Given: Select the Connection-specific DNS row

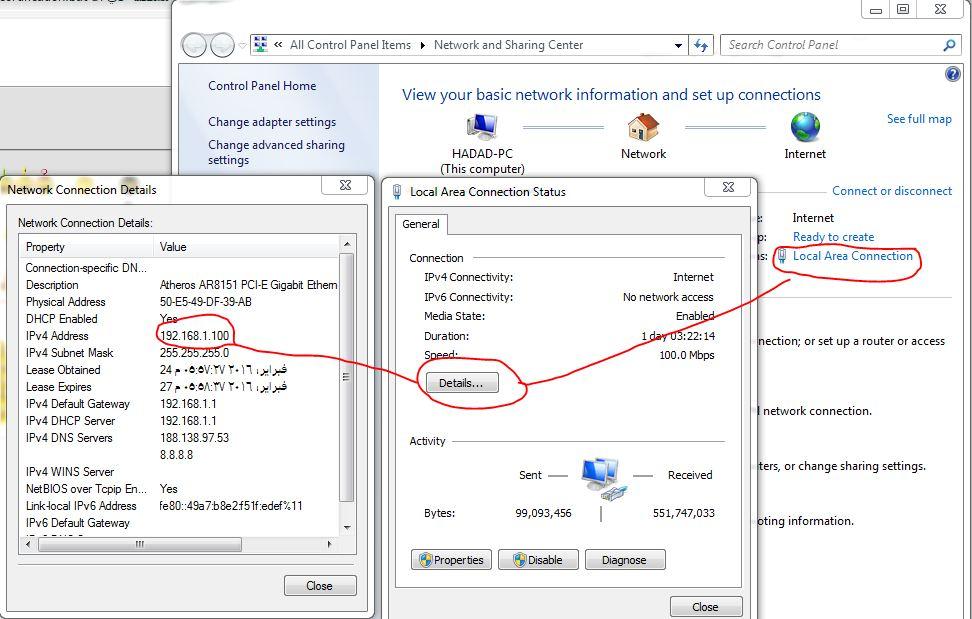Looking at the screenshot, I should (x=179, y=268).
